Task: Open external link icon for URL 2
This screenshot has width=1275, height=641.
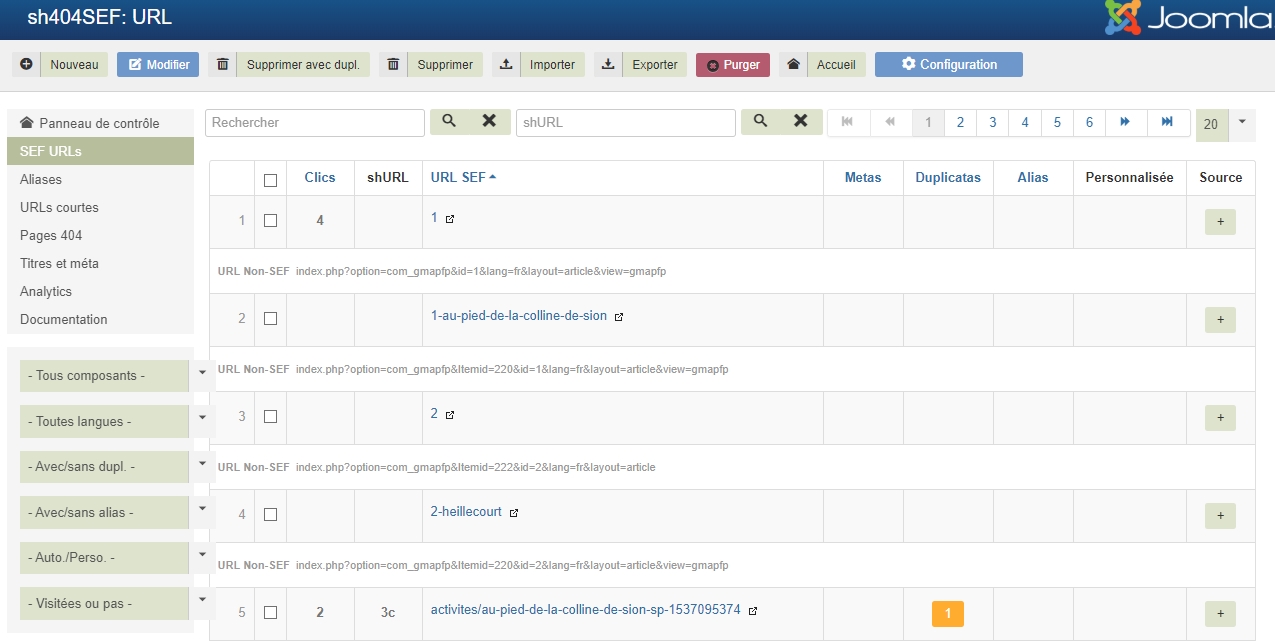Action: pyautogui.click(x=450, y=415)
